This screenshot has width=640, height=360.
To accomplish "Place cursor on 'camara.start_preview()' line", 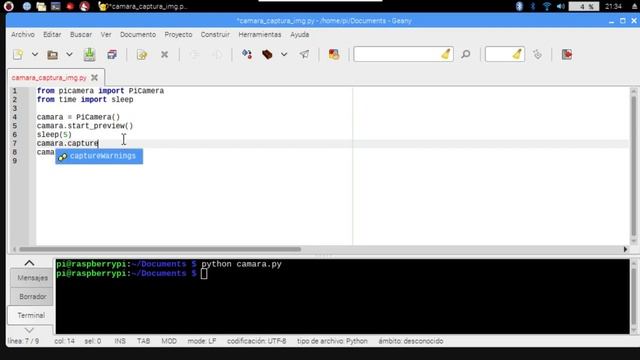I will pos(85,126).
